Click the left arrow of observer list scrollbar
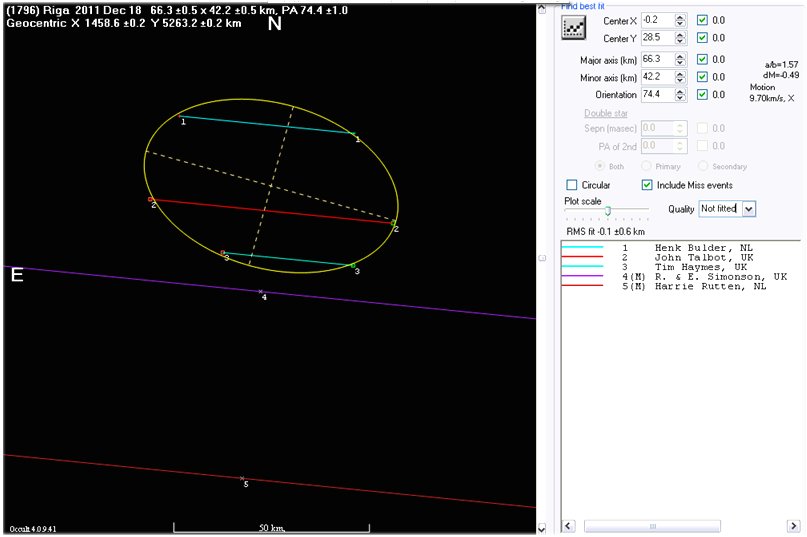Screen dimensions: 807x537 point(568,526)
